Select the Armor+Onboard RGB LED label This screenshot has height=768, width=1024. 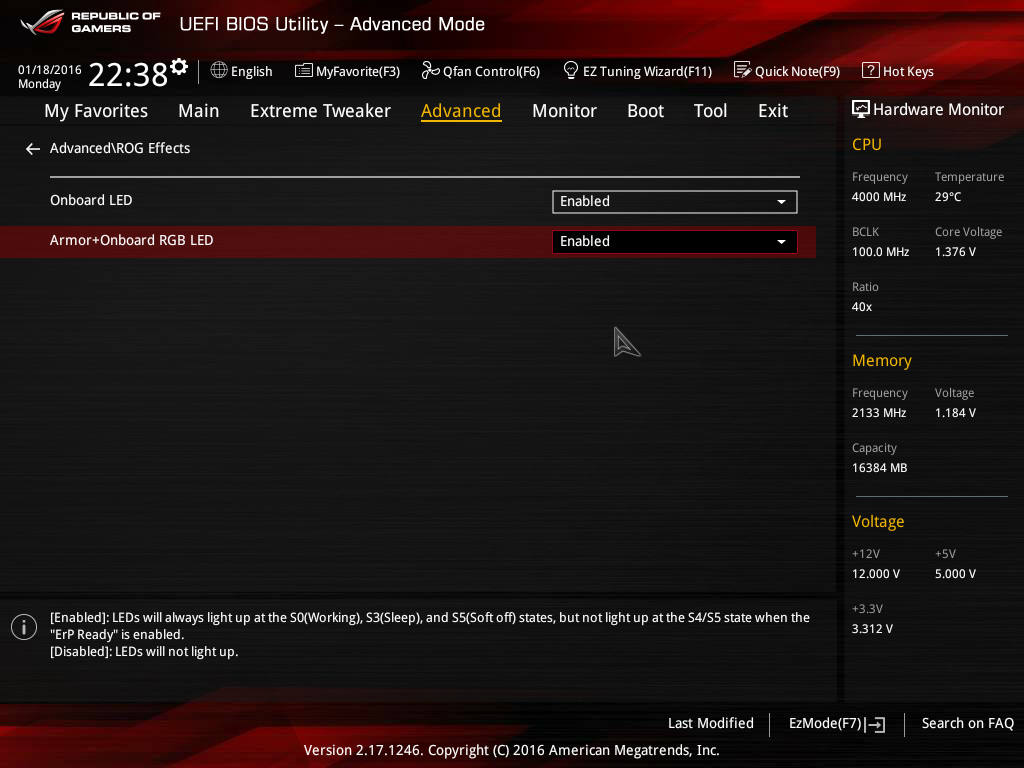pyautogui.click(x=132, y=240)
